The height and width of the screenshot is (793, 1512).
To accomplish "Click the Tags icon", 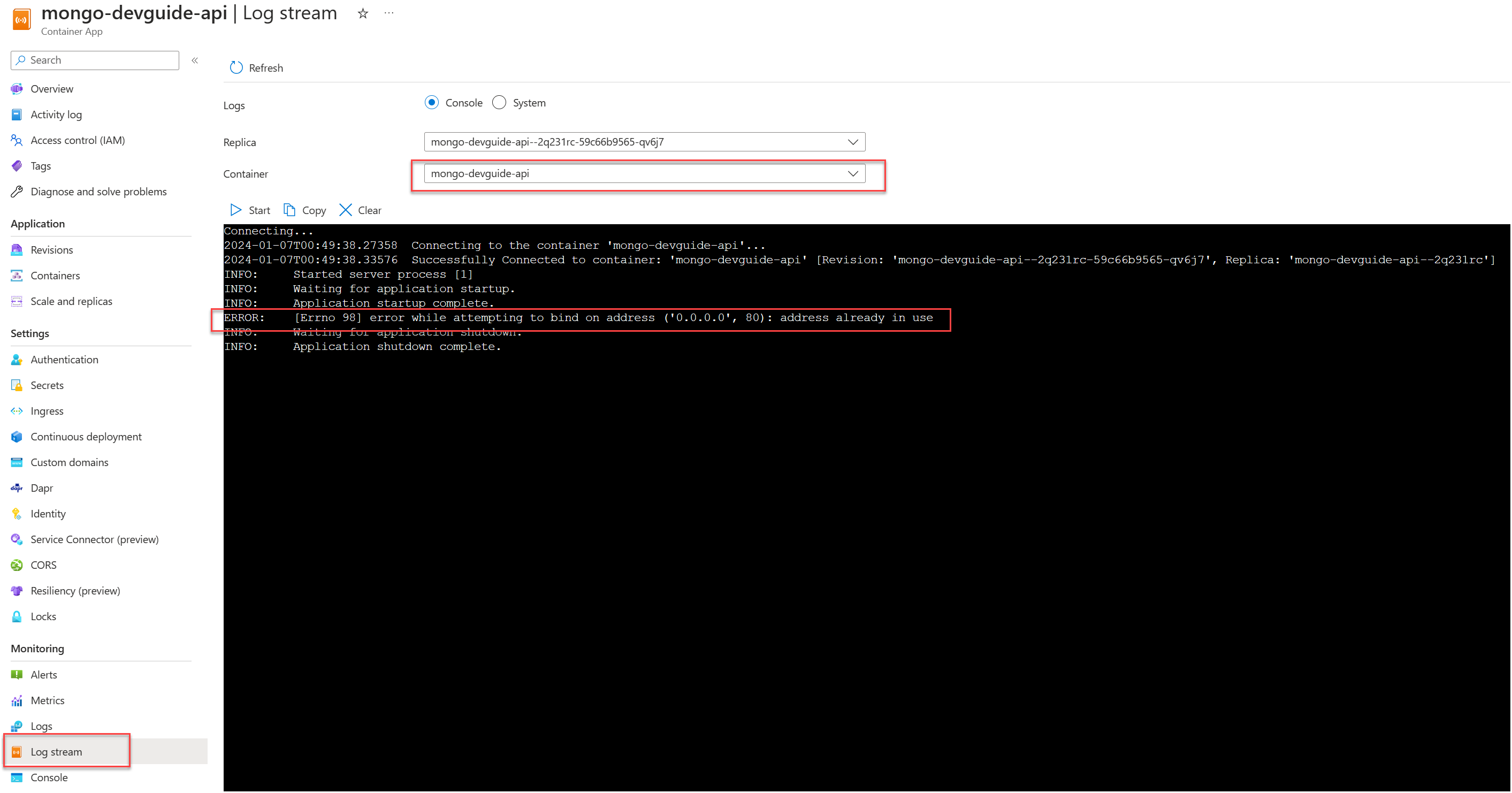I will pyautogui.click(x=17, y=166).
